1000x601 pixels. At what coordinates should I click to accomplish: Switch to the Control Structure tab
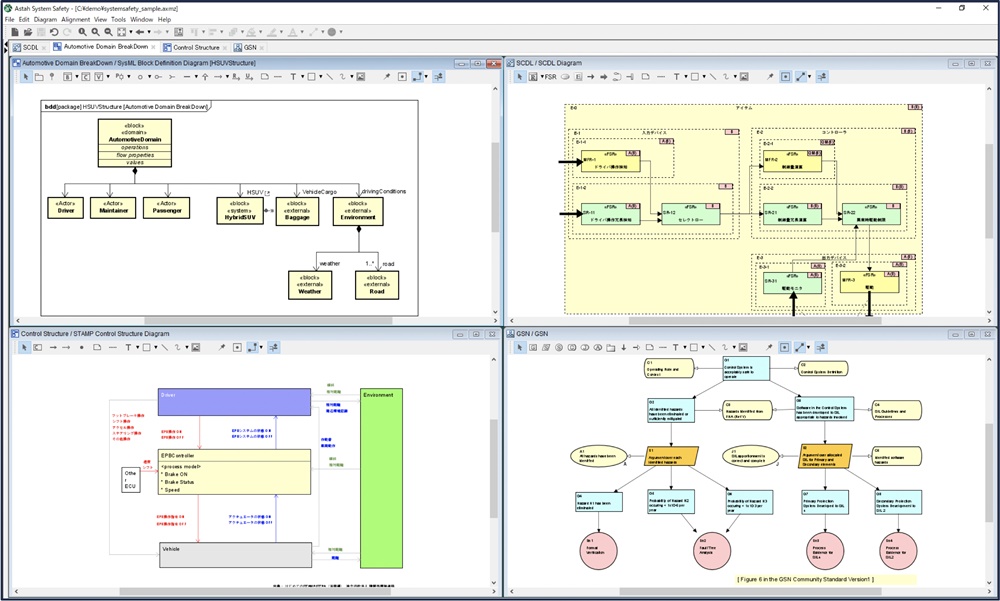click(x=196, y=47)
